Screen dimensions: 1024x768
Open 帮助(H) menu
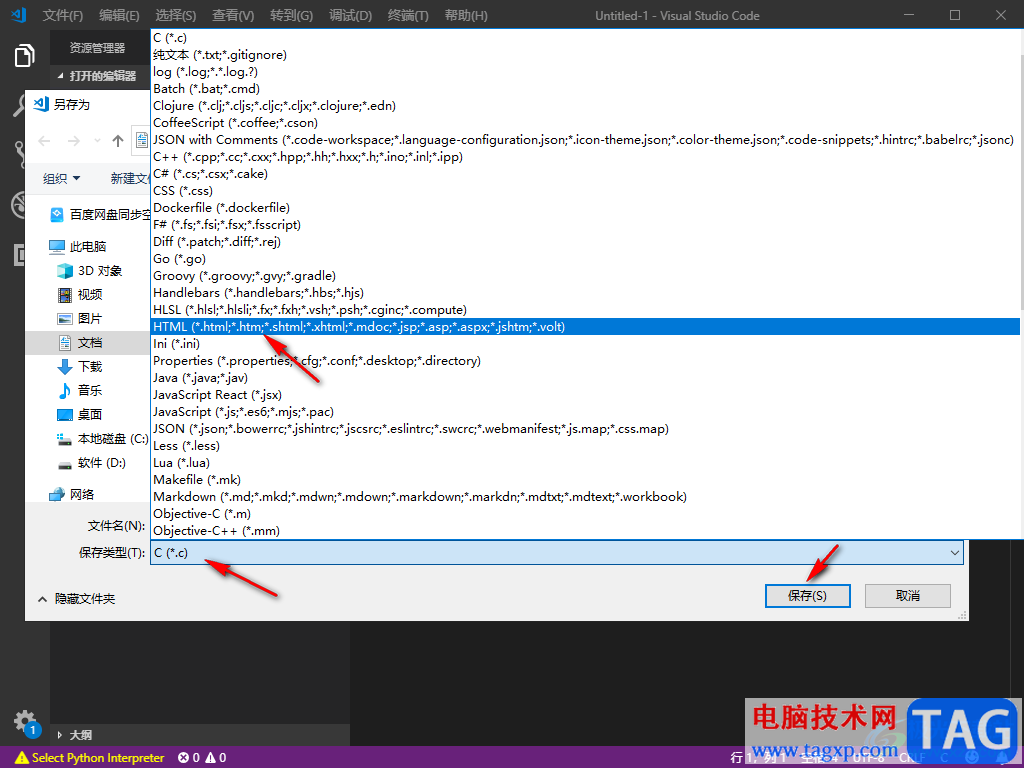tap(466, 16)
